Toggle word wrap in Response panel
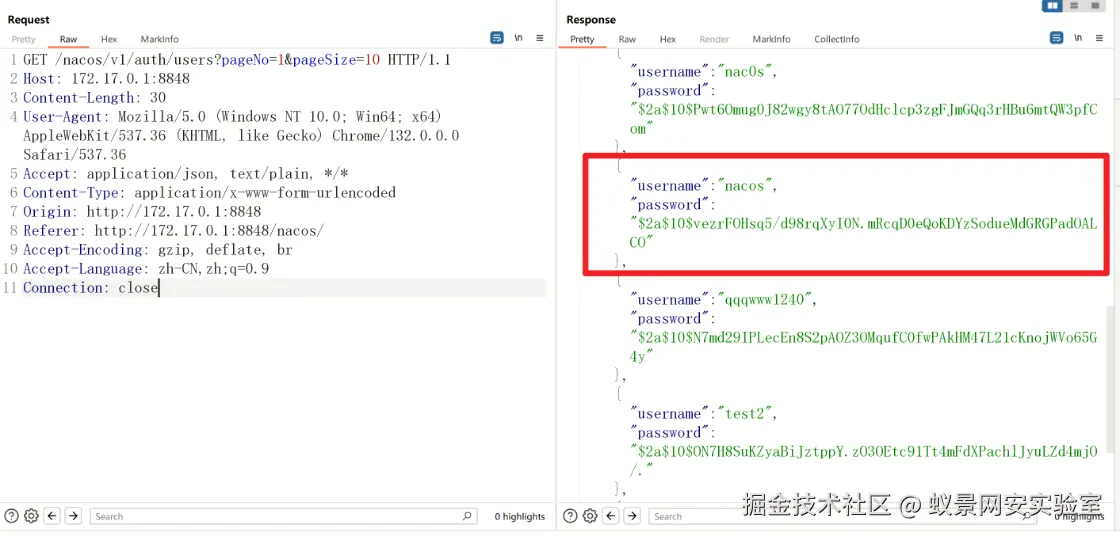Image resolution: width=1120 pixels, height=536 pixels. [x=1056, y=38]
